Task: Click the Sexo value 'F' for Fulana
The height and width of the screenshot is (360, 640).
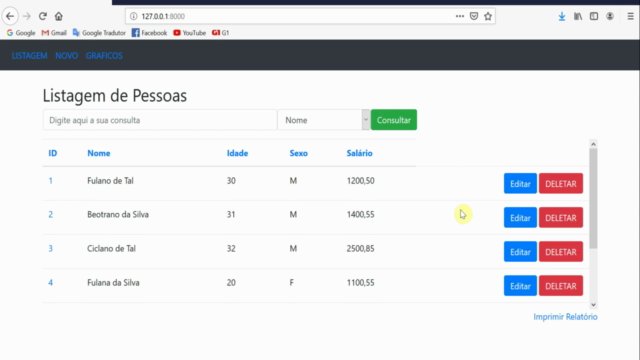Action: pos(292,282)
